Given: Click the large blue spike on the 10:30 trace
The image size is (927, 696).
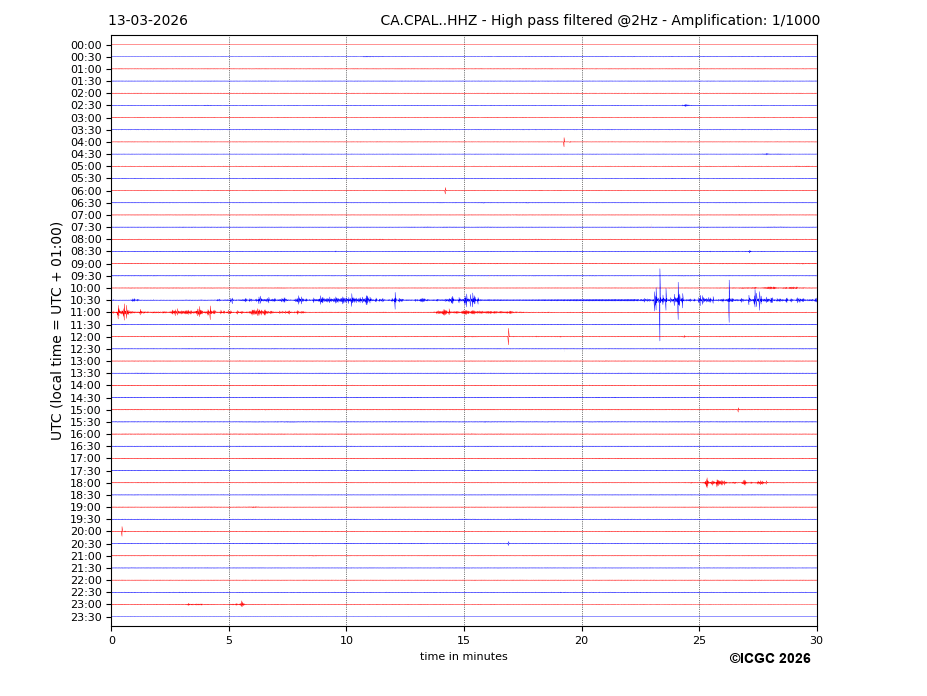Looking at the screenshot, I should click(659, 300).
